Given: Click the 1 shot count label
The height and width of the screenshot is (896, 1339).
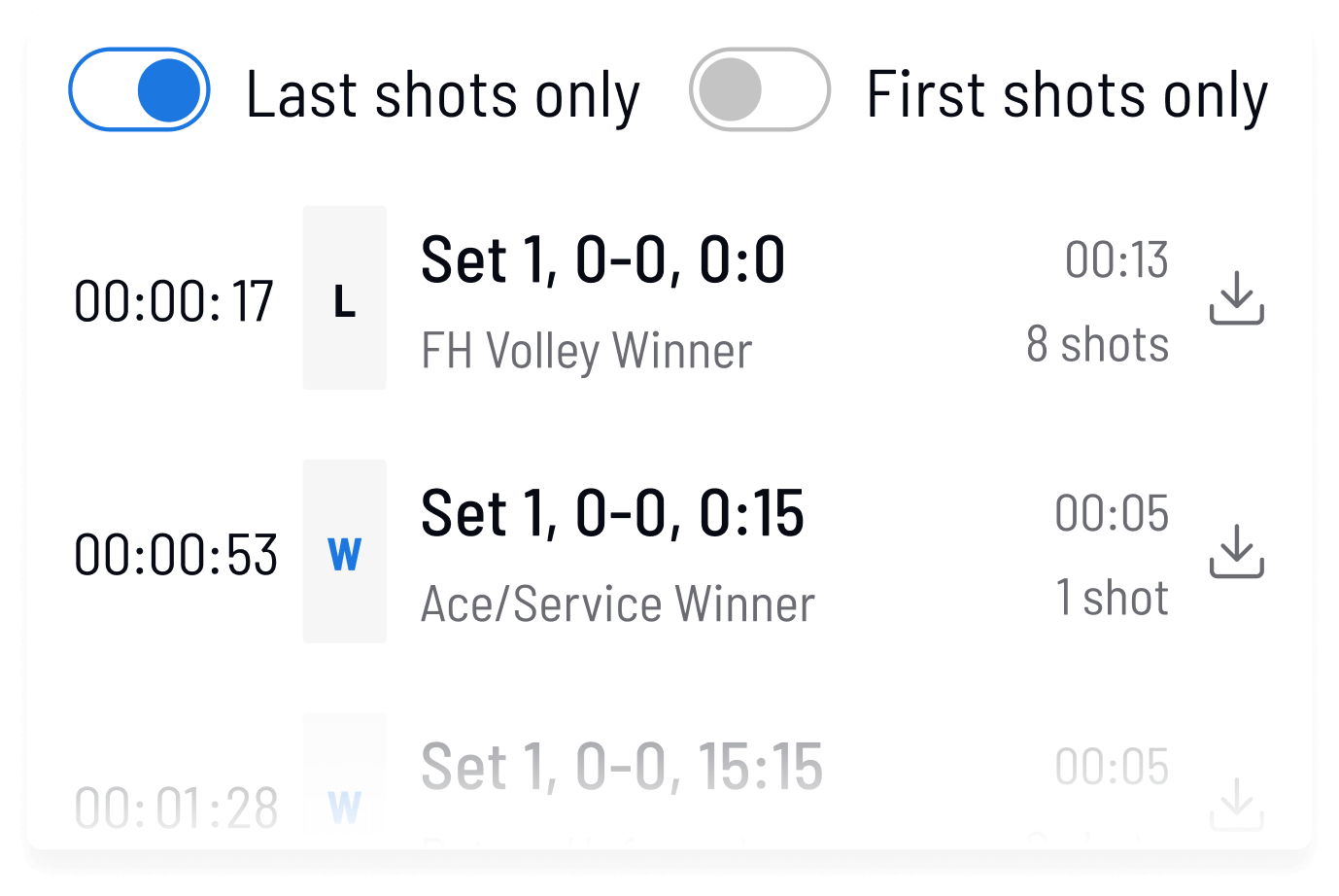Looking at the screenshot, I should [1112, 598].
